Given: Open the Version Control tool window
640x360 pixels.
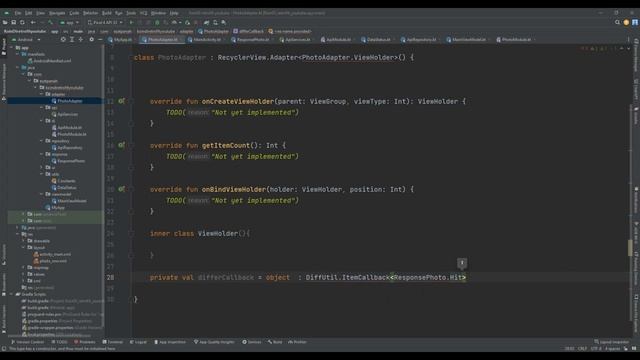Looking at the screenshot, I should point(27,342).
